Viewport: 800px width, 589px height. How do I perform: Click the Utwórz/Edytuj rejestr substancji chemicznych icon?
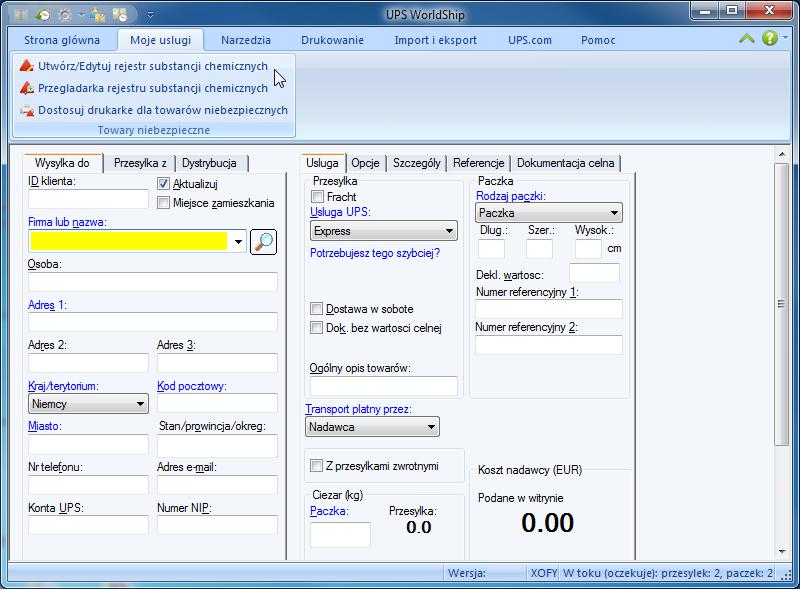click(27, 66)
